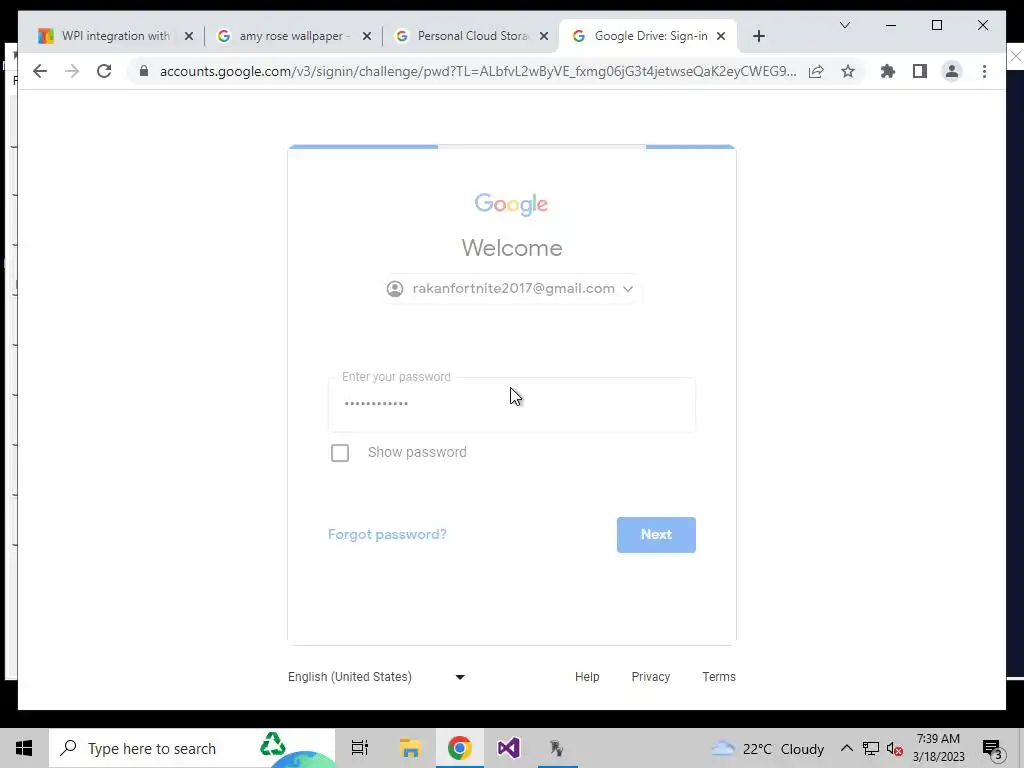Close the Personal Cloud Storage tab
The width and height of the screenshot is (1024, 768).
(x=544, y=36)
